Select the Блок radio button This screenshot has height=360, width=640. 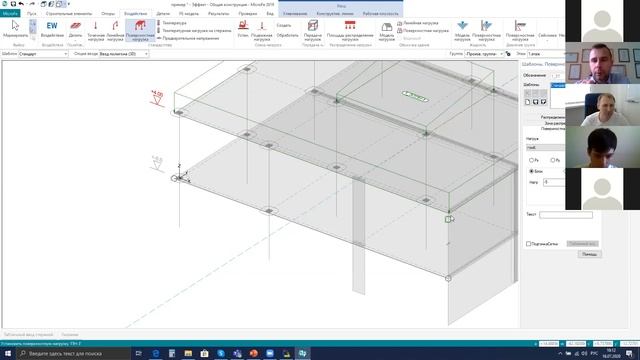coord(531,171)
